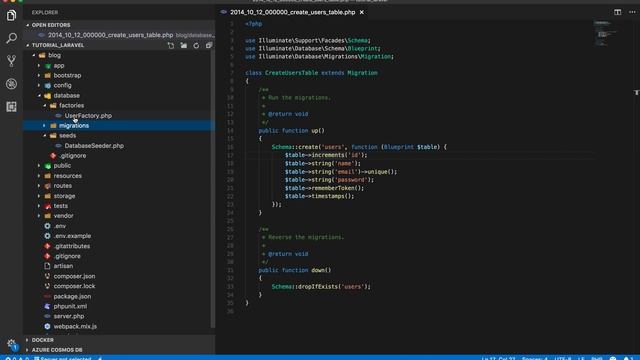Expand the resources folder
640x360 pixels.
67,176
